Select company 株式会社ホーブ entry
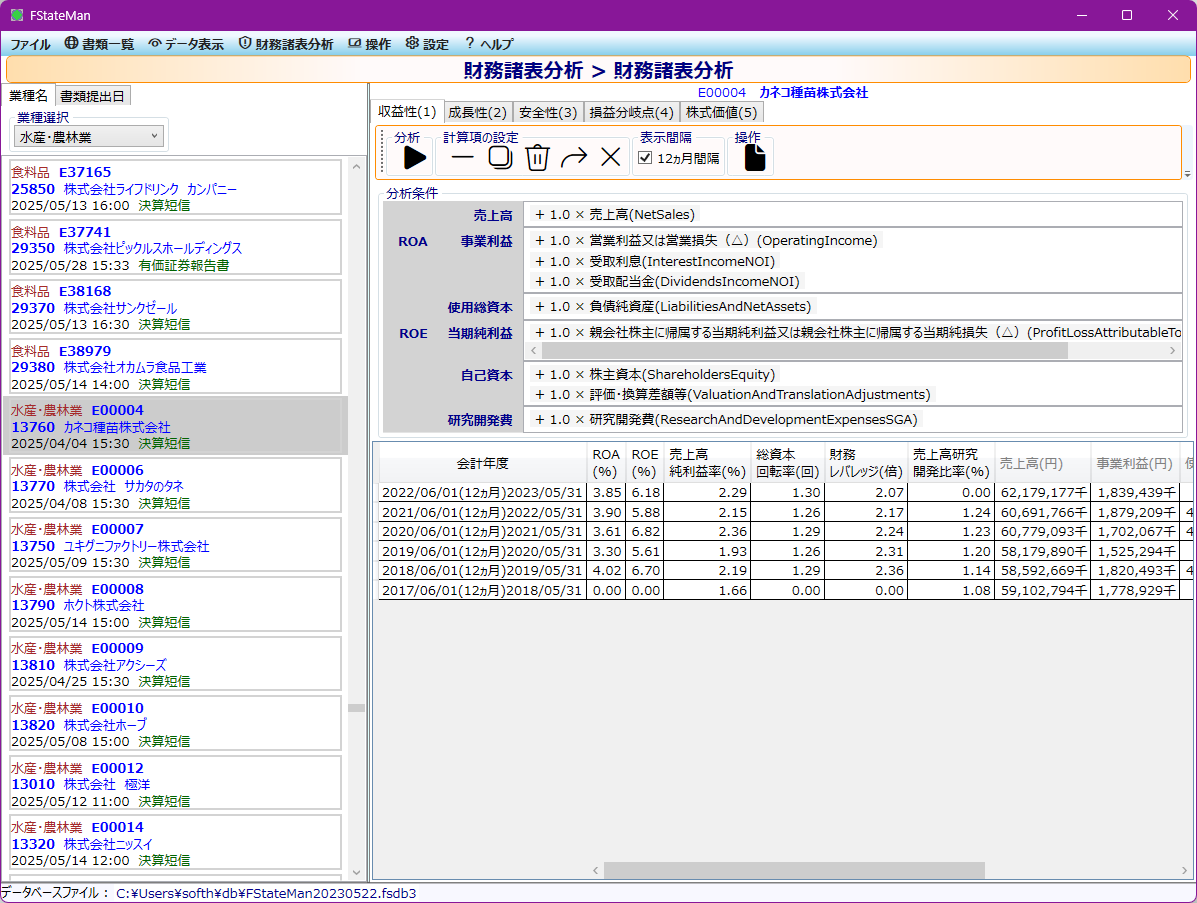This screenshot has height=903, width=1197. pyautogui.click(x=175, y=724)
